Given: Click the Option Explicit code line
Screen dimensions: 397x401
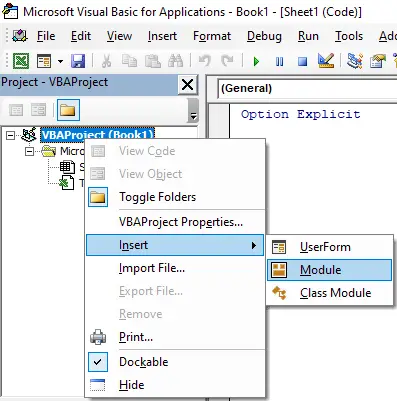Looking at the screenshot, I should 301,114.
